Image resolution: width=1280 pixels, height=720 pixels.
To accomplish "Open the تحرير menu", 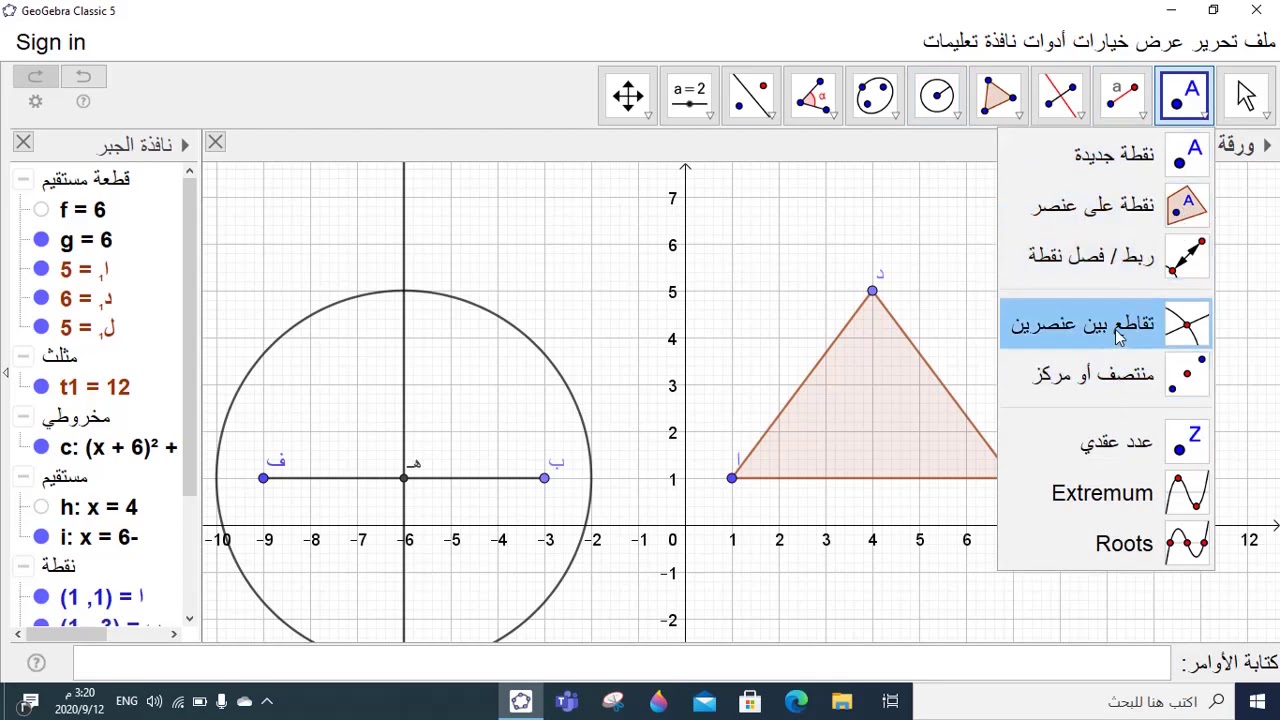I will tap(1216, 41).
